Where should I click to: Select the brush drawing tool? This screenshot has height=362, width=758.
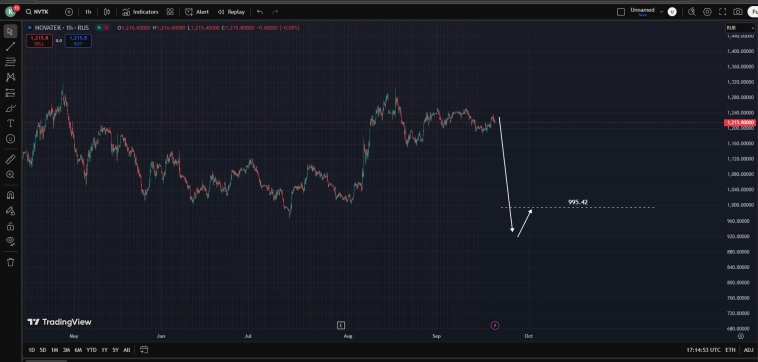pyautogui.click(x=10, y=108)
